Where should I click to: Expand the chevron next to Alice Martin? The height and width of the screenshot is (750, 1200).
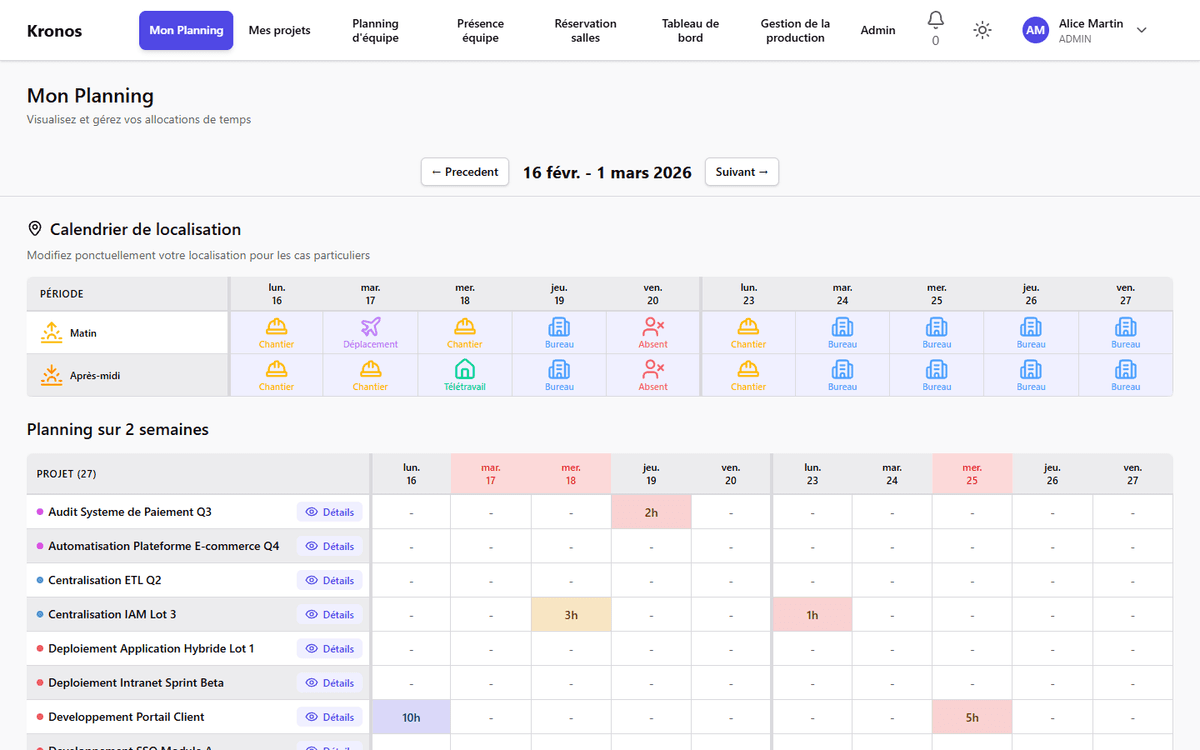point(1141,30)
